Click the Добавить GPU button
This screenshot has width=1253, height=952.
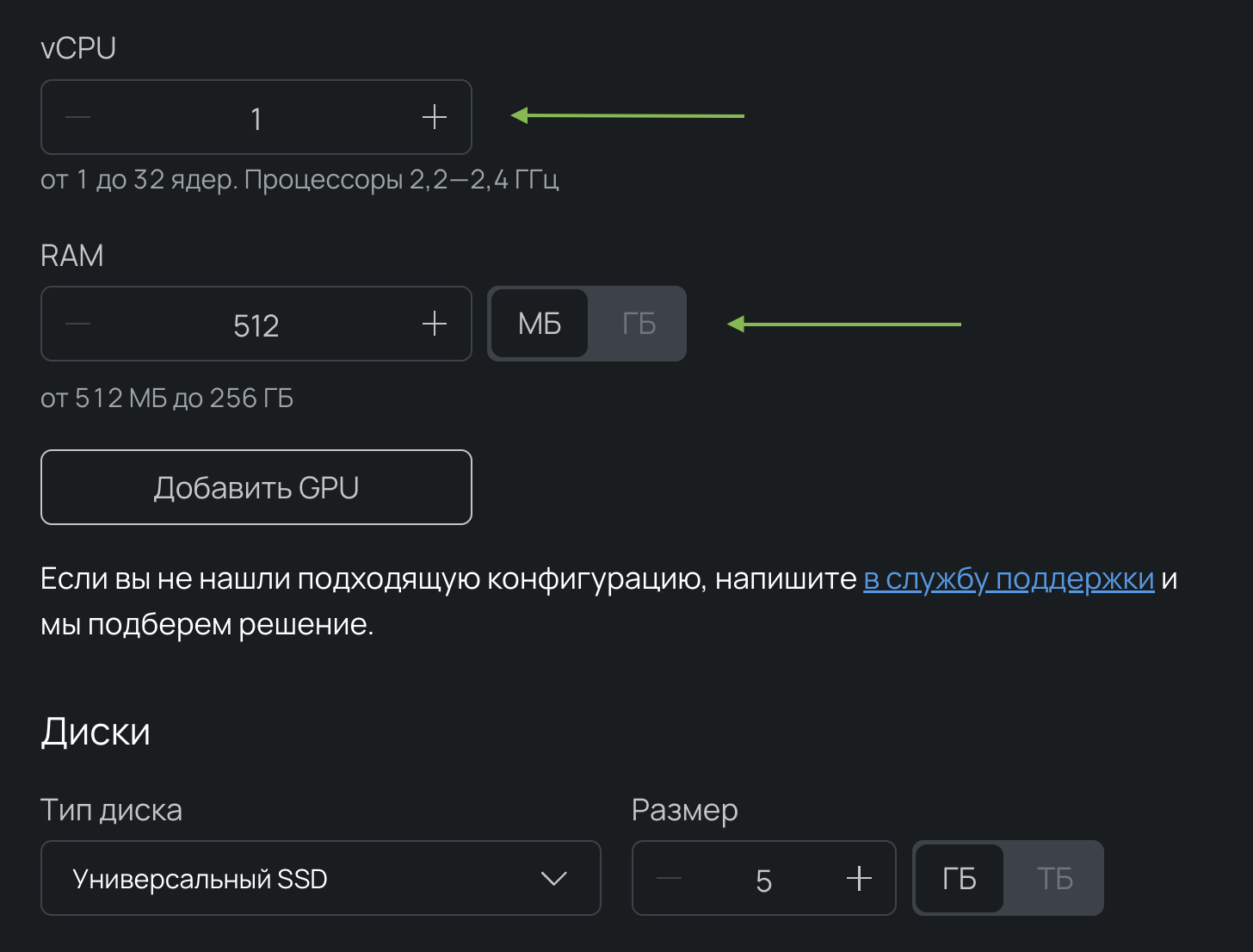click(256, 487)
